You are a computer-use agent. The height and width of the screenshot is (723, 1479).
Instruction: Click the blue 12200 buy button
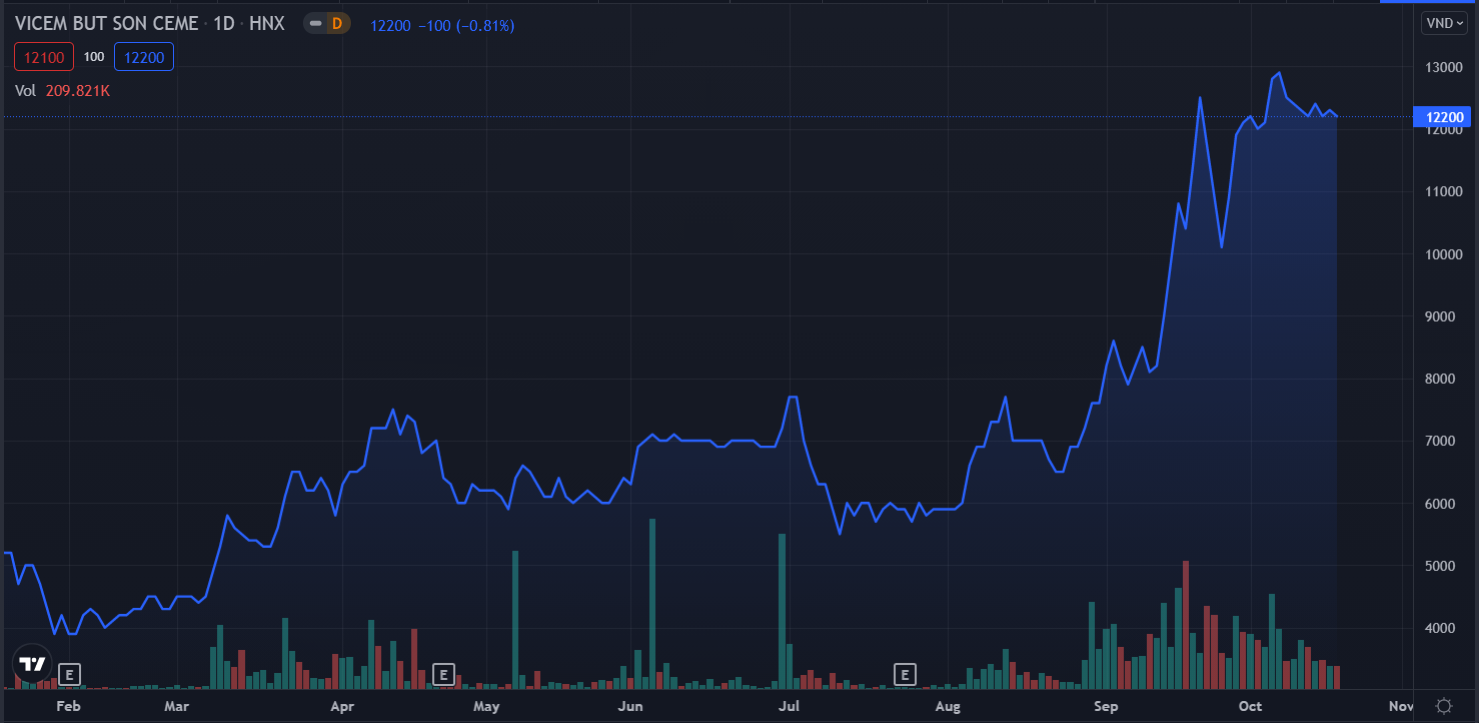(144, 57)
